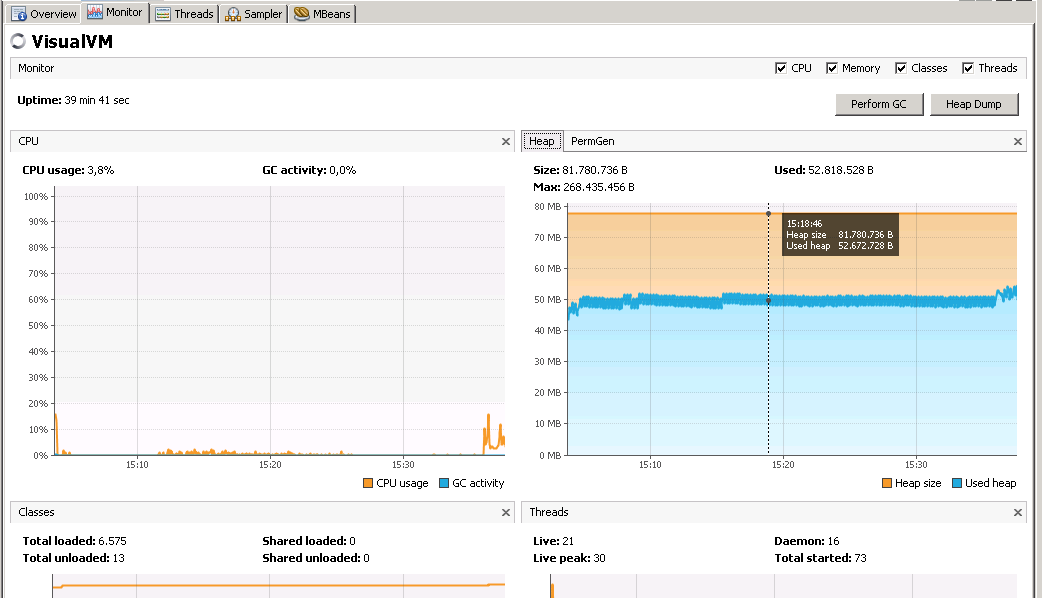
Task: Click the Heap size orange legend swatch
Action: pos(886,483)
